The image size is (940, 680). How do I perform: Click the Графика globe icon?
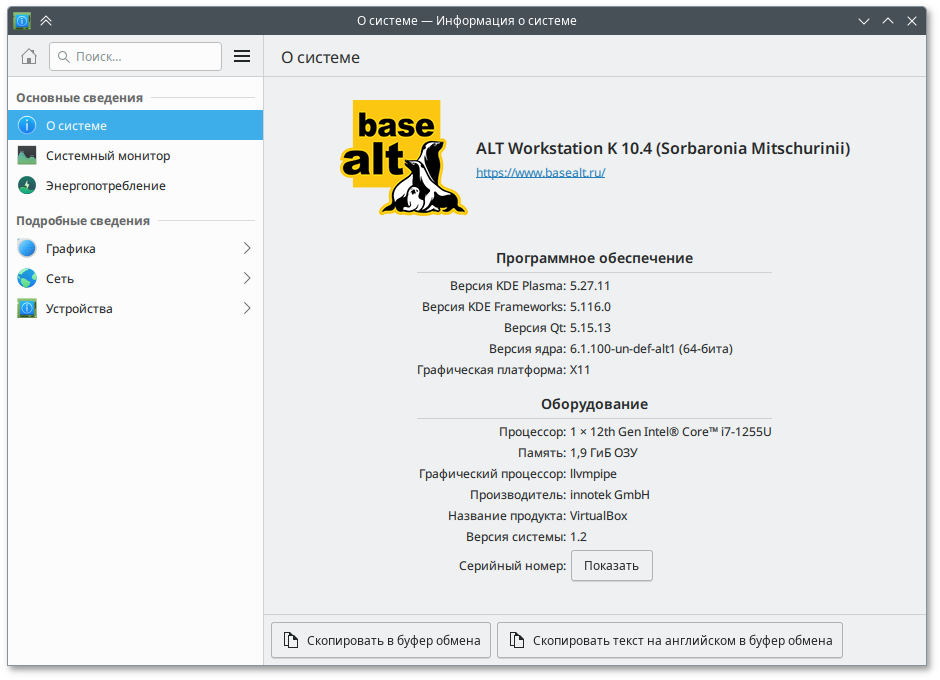click(x=27, y=249)
